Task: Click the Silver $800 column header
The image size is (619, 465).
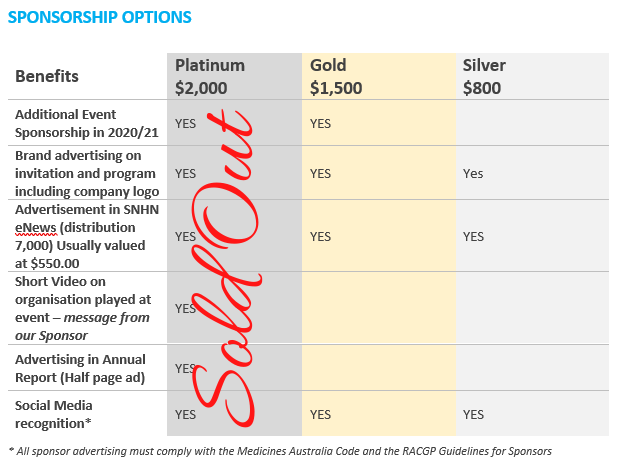Action: click(484, 76)
